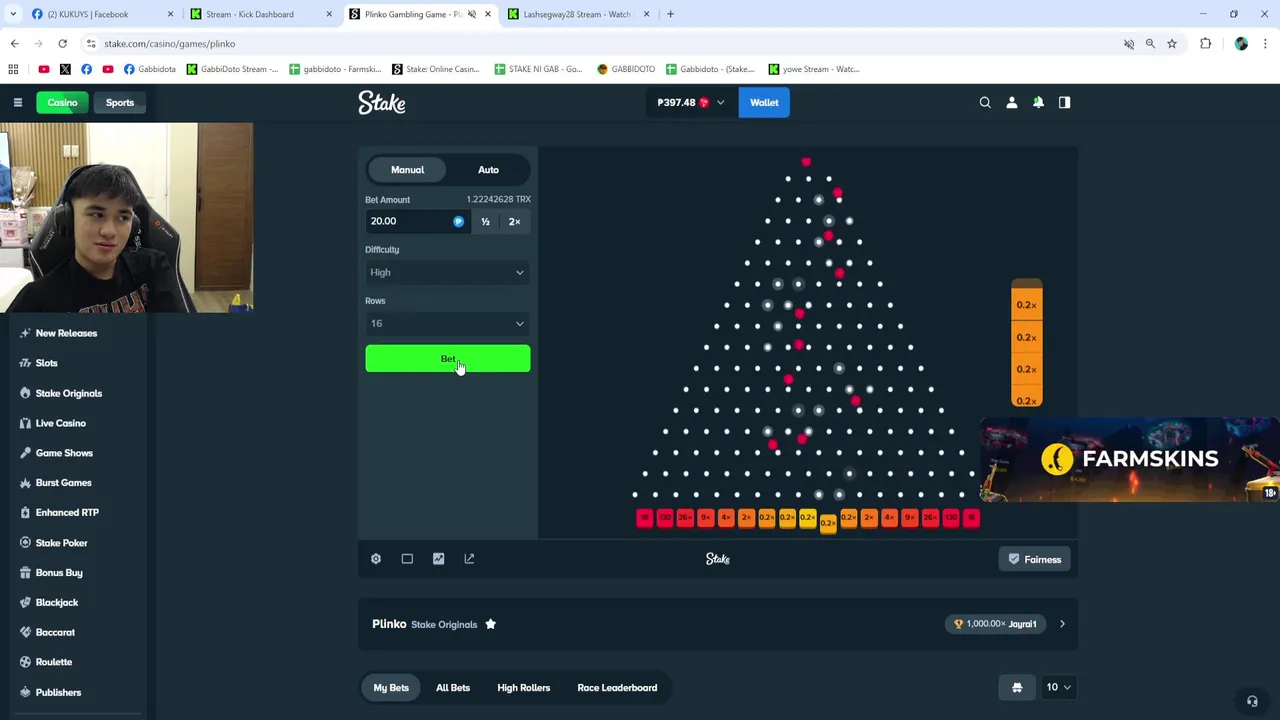Image resolution: width=1280 pixels, height=720 pixels.
Task: Open the X bookmark icon
Action: 65,69
